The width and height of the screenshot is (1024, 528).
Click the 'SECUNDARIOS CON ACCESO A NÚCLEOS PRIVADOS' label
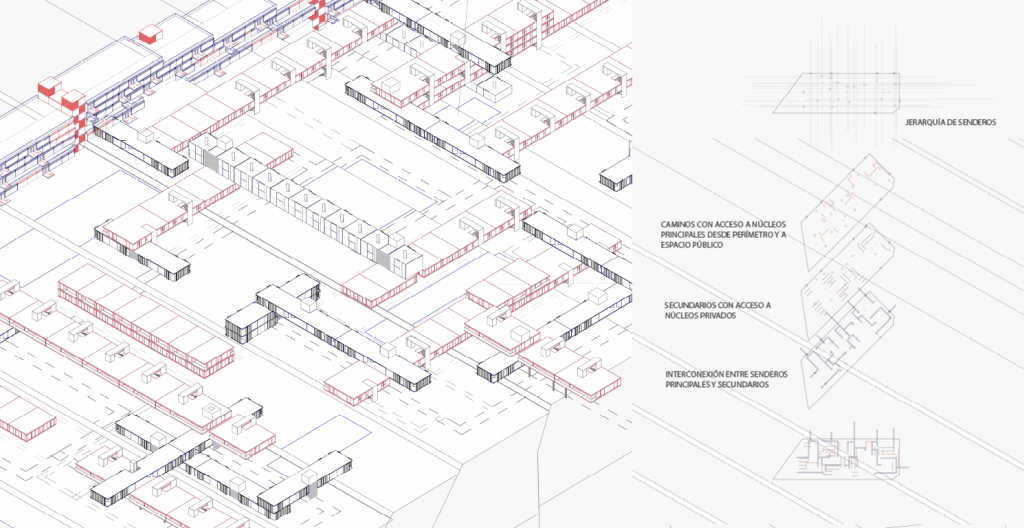coord(716,309)
